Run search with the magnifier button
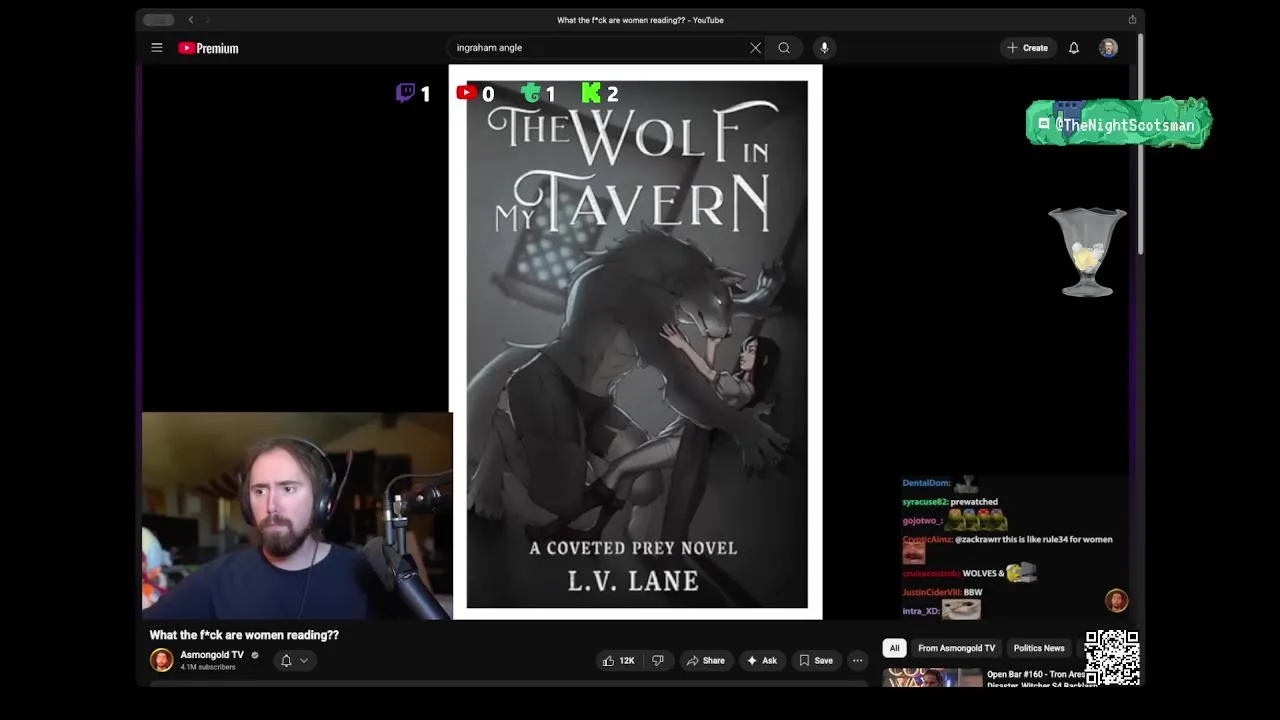Image resolution: width=1280 pixels, height=720 pixels. [x=784, y=48]
